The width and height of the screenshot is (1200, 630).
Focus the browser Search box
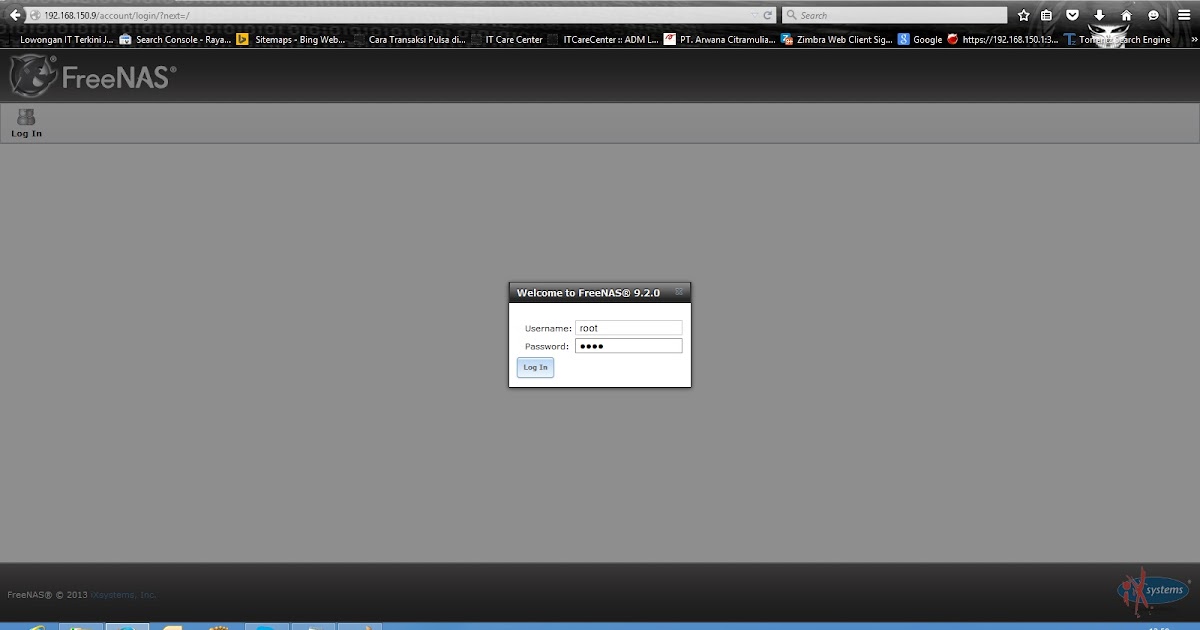[894, 15]
